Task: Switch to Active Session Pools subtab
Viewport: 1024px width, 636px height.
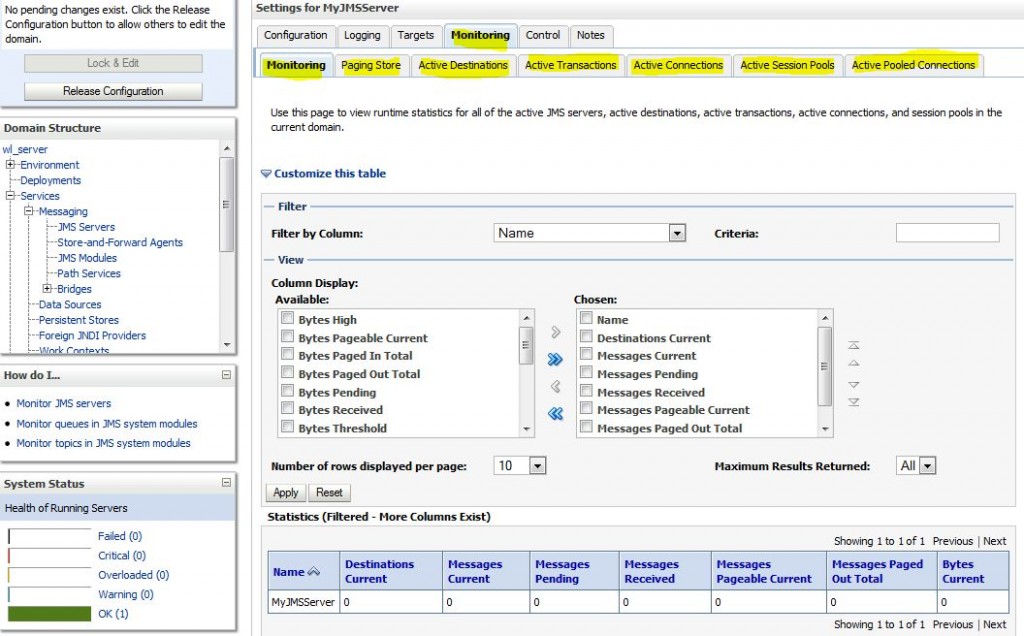Action: (788, 65)
